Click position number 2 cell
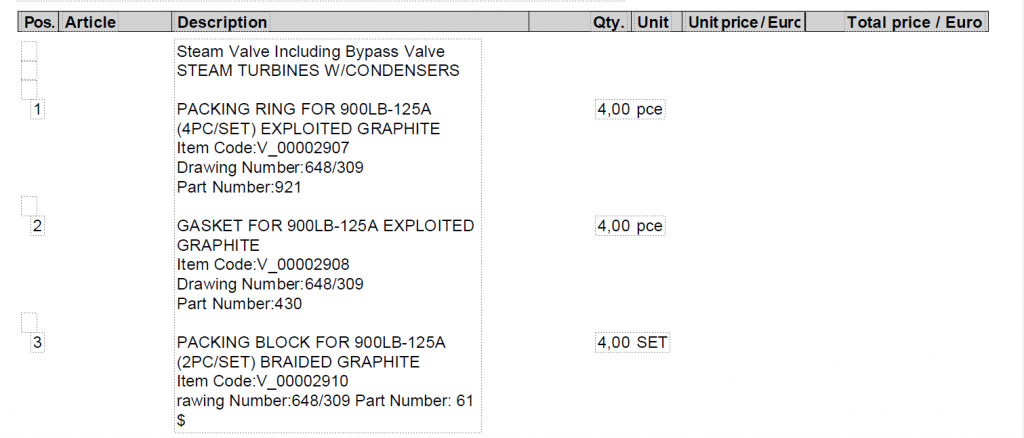The width and height of the screenshot is (1024, 438). (38, 226)
